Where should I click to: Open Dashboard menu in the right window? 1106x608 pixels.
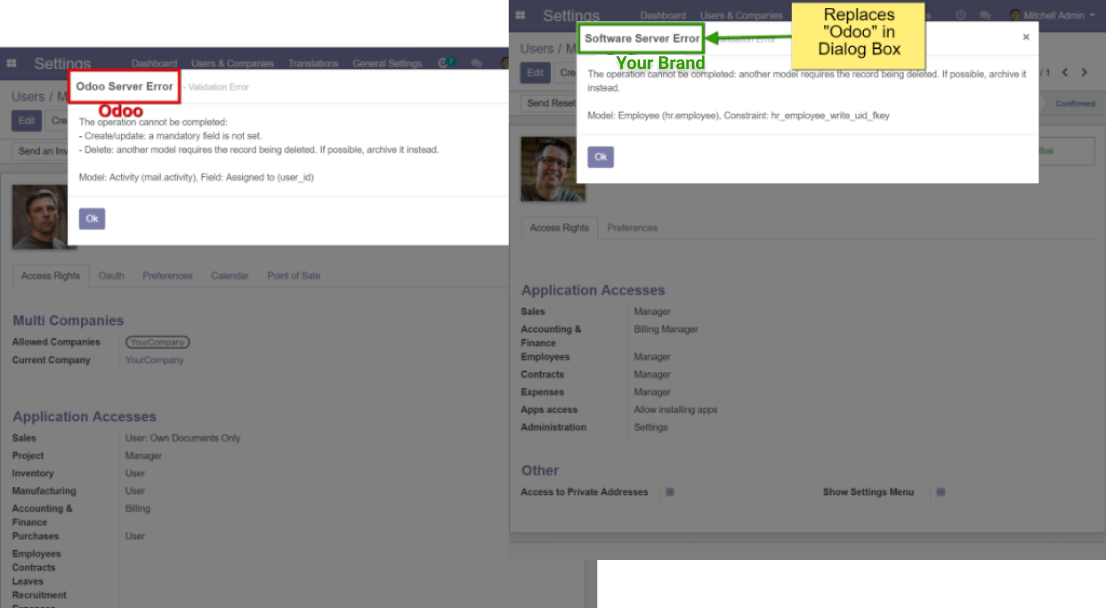[663, 16]
